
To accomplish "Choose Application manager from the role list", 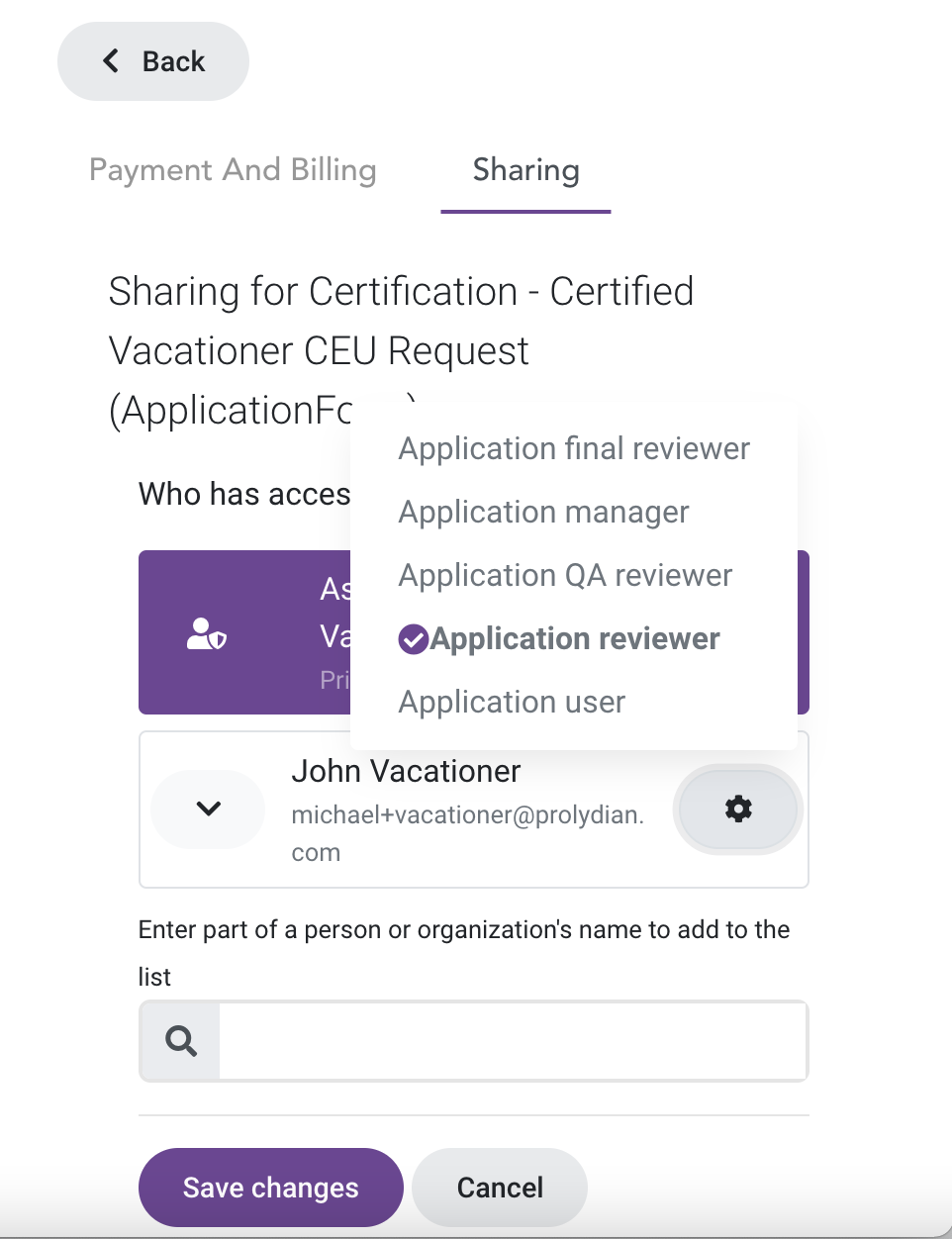I will tap(543, 512).
